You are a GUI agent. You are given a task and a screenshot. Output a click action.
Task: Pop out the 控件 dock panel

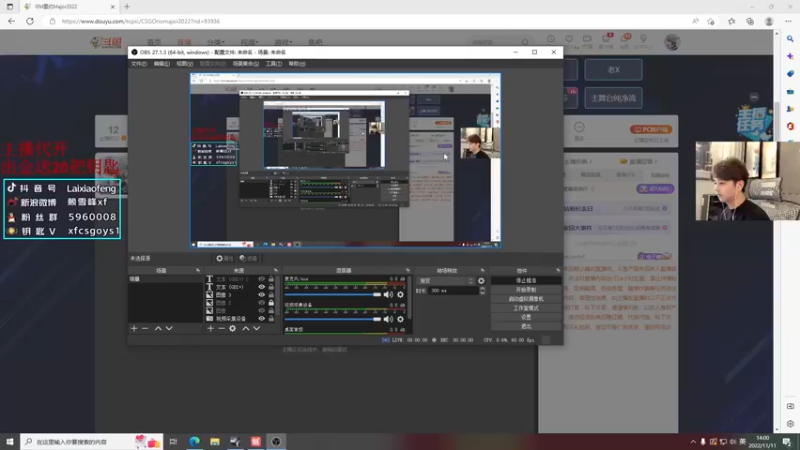point(558,270)
